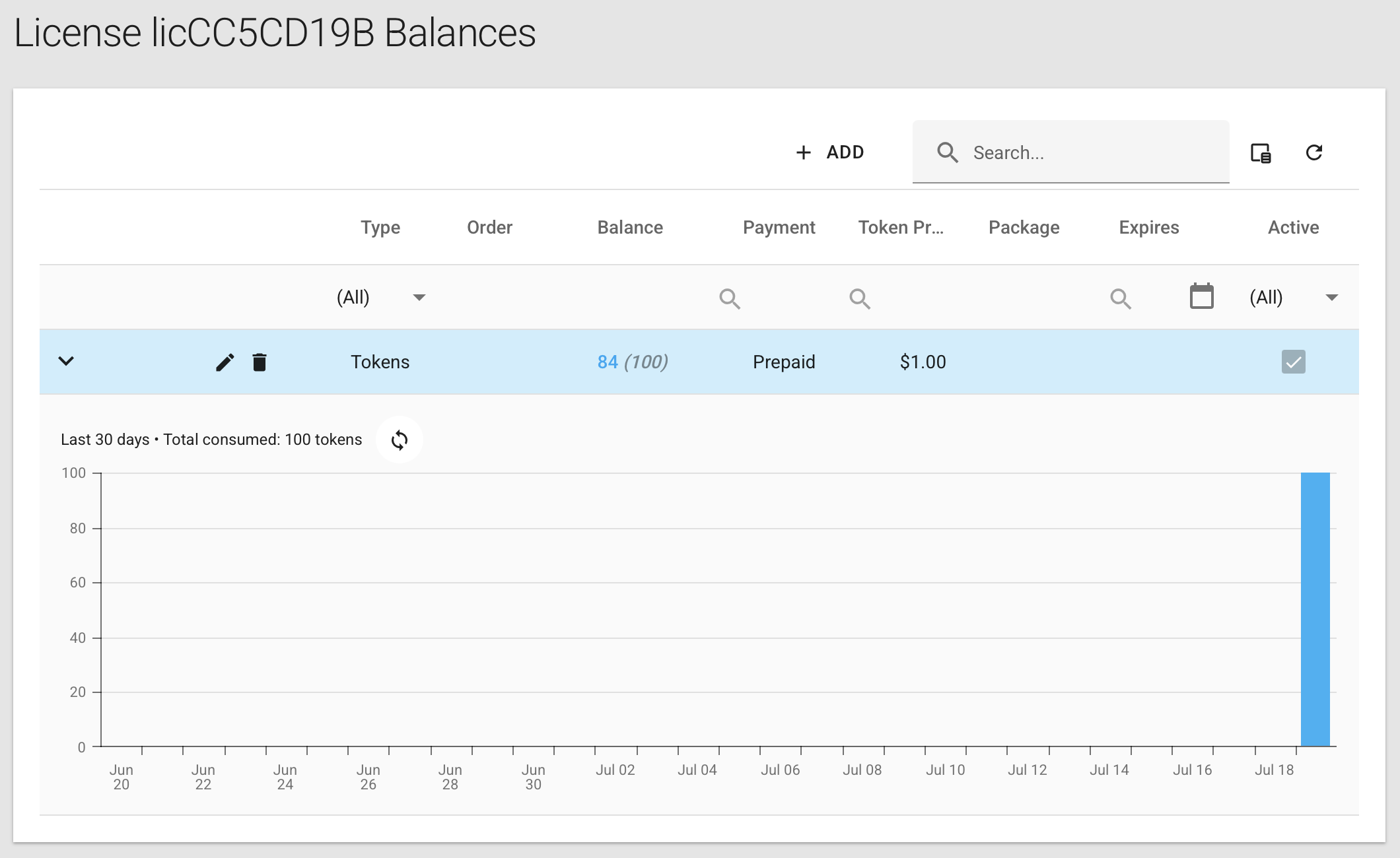Toggle the Active checkbox for Tokens row

(x=1293, y=362)
